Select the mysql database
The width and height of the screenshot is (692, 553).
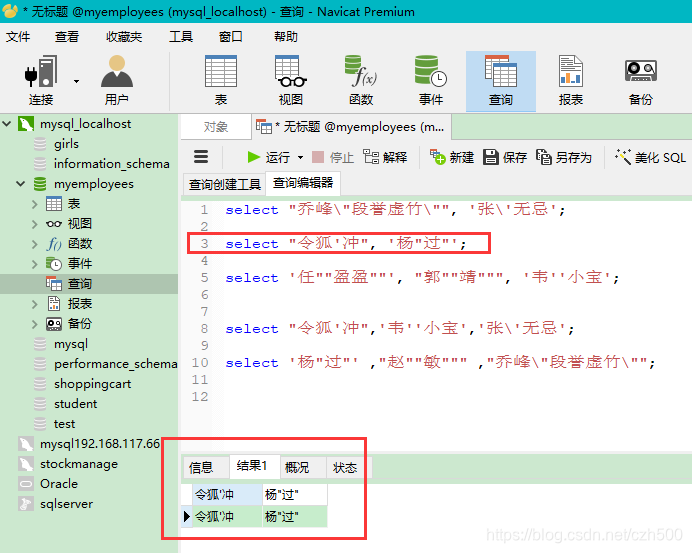pyautogui.click(x=71, y=344)
